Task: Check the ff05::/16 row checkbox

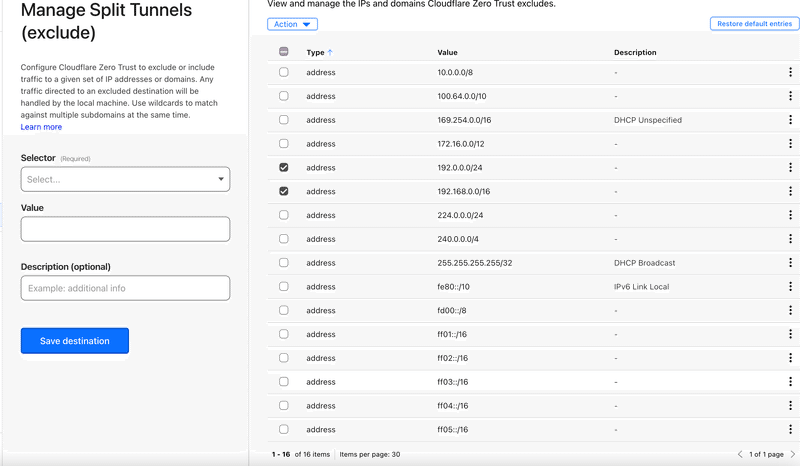Action: point(284,429)
